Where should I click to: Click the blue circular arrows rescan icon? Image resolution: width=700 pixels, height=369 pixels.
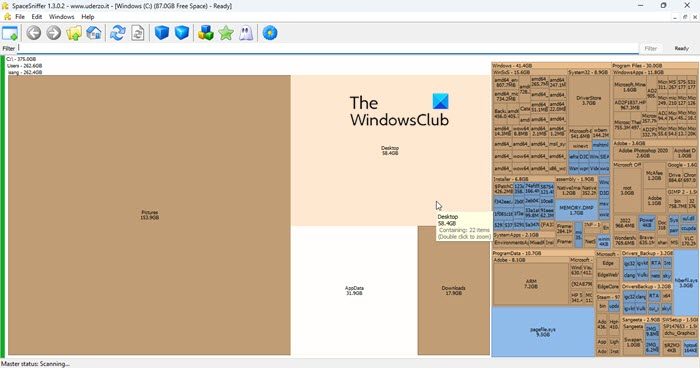point(118,33)
